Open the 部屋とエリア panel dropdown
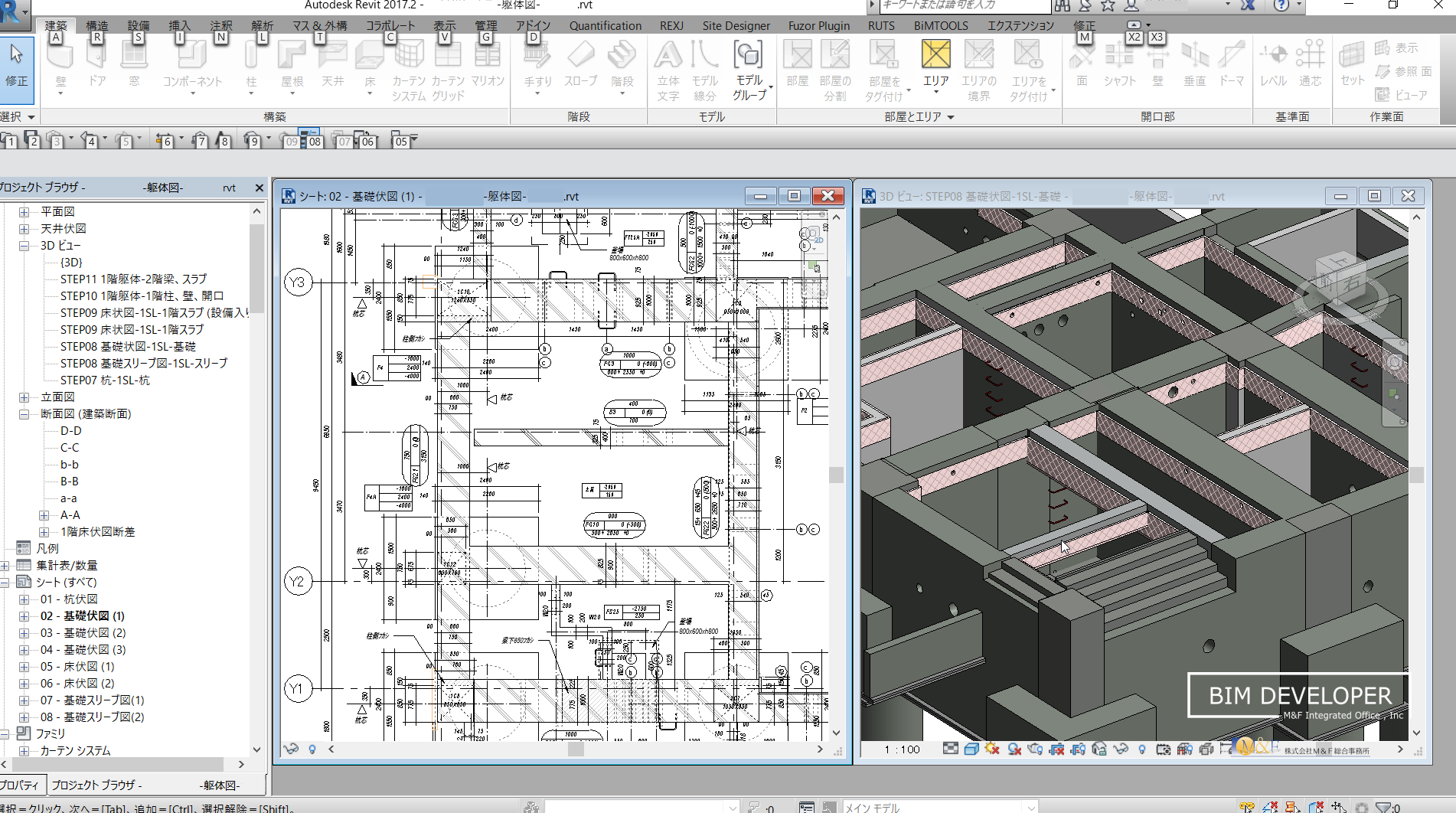The width and height of the screenshot is (1456, 813). click(919, 117)
